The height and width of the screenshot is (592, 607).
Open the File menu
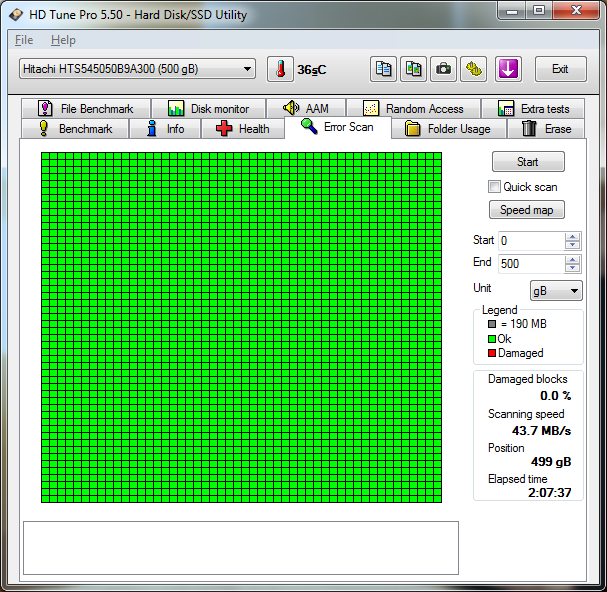(x=24, y=40)
